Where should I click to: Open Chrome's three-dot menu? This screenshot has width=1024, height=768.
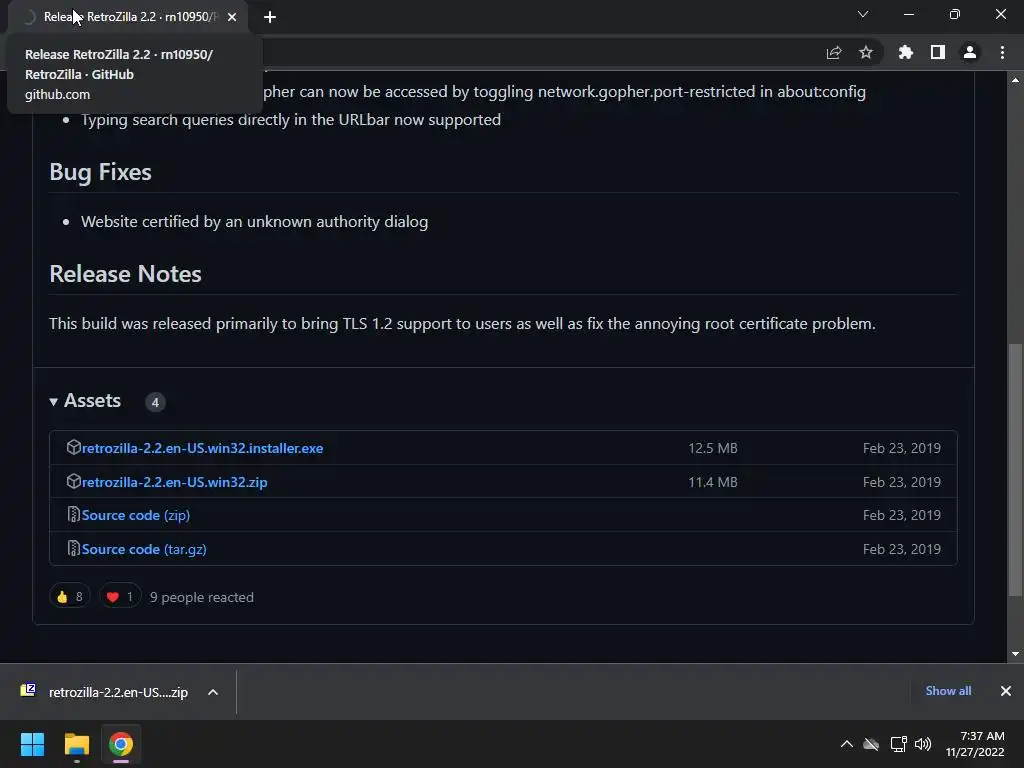pyautogui.click(x=1002, y=53)
